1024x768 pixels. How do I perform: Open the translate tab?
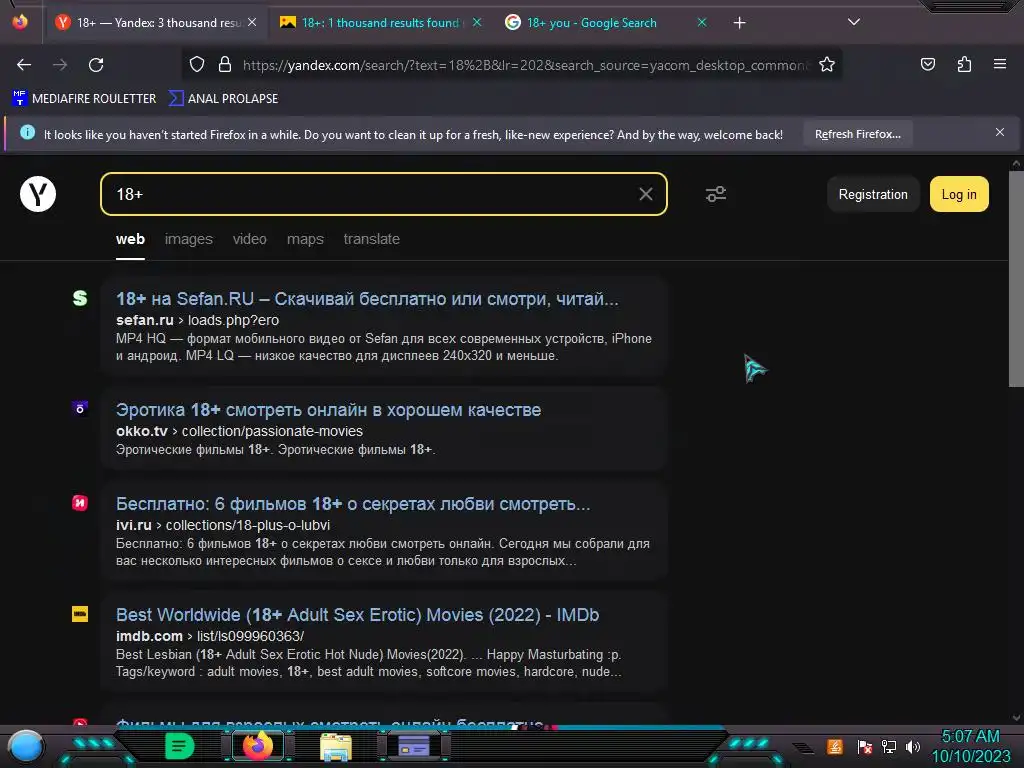coord(372,239)
